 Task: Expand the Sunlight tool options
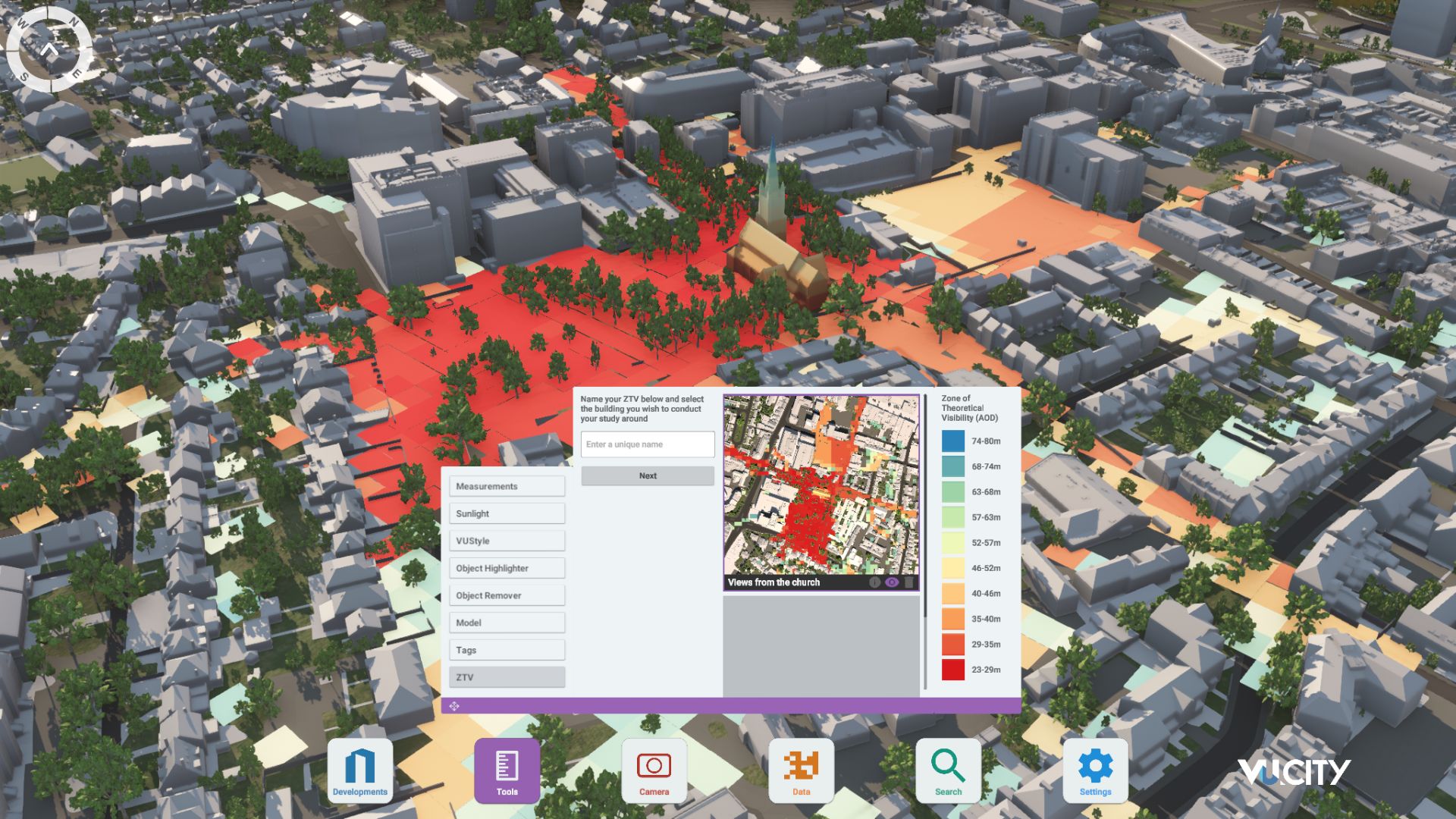(507, 513)
